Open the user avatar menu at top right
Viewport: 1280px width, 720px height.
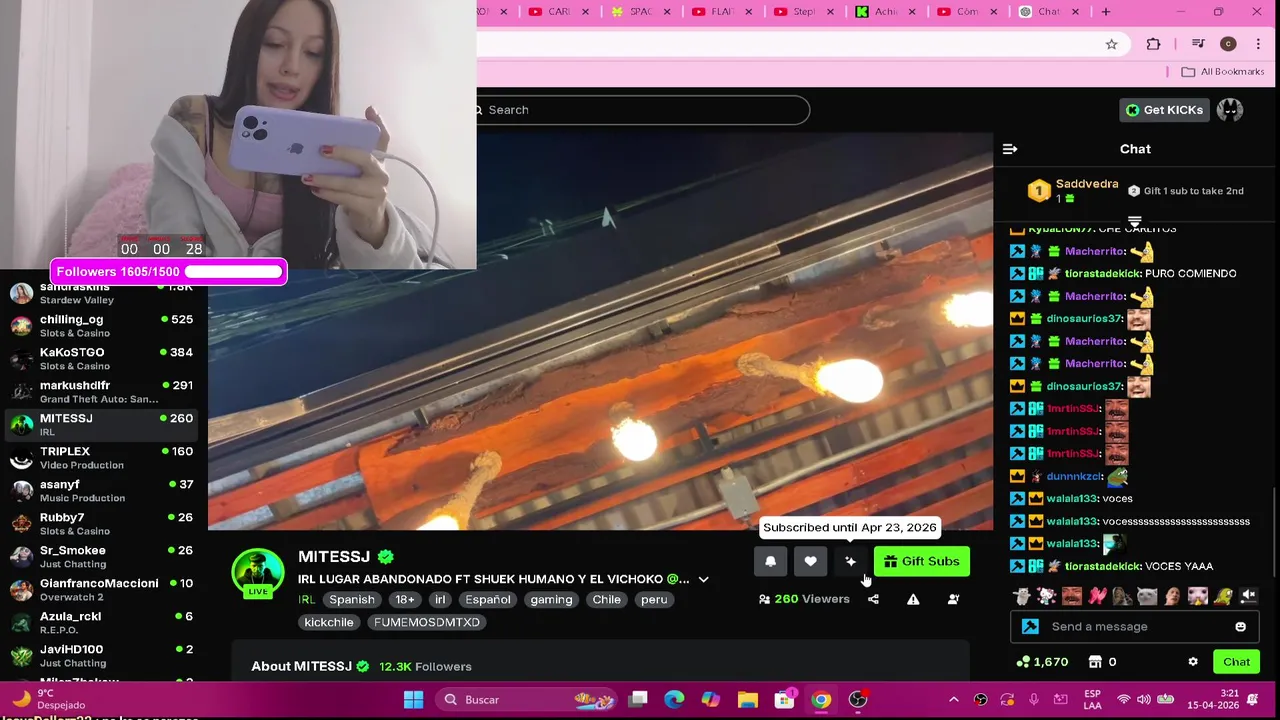click(x=1230, y=110)
